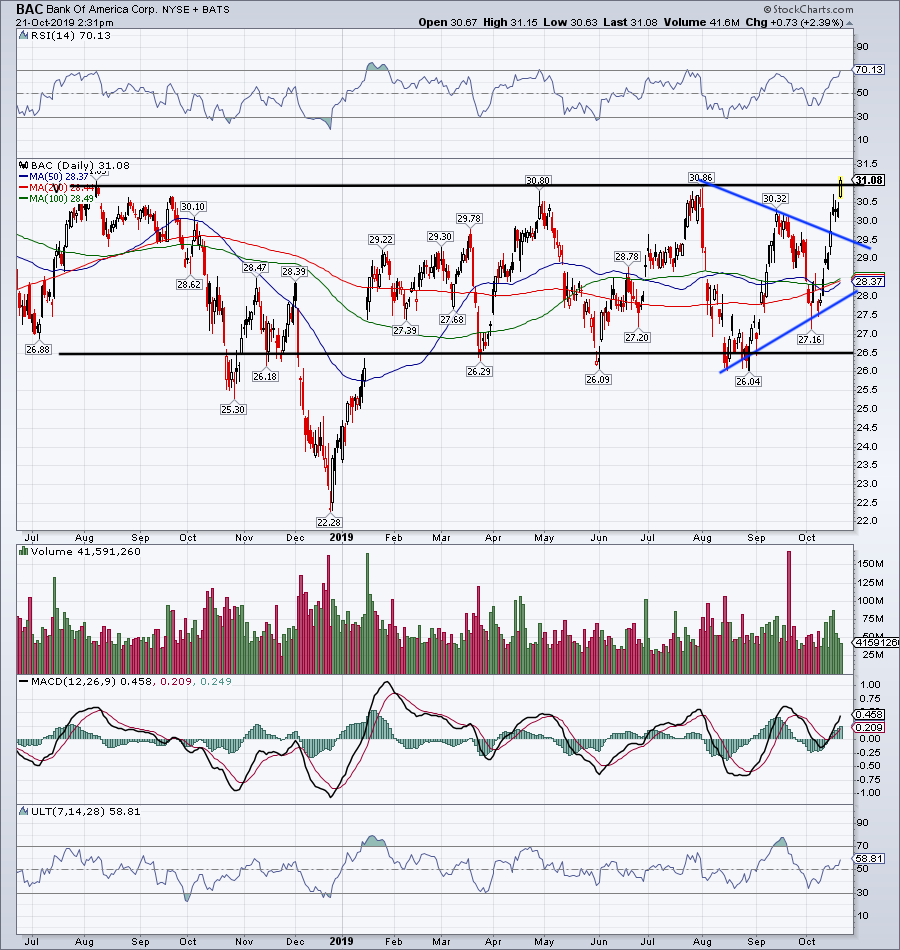This screenshot has height=950, width=900.
Task: Click the 30.86 peak price annotation
Action: tap(701, 178)
